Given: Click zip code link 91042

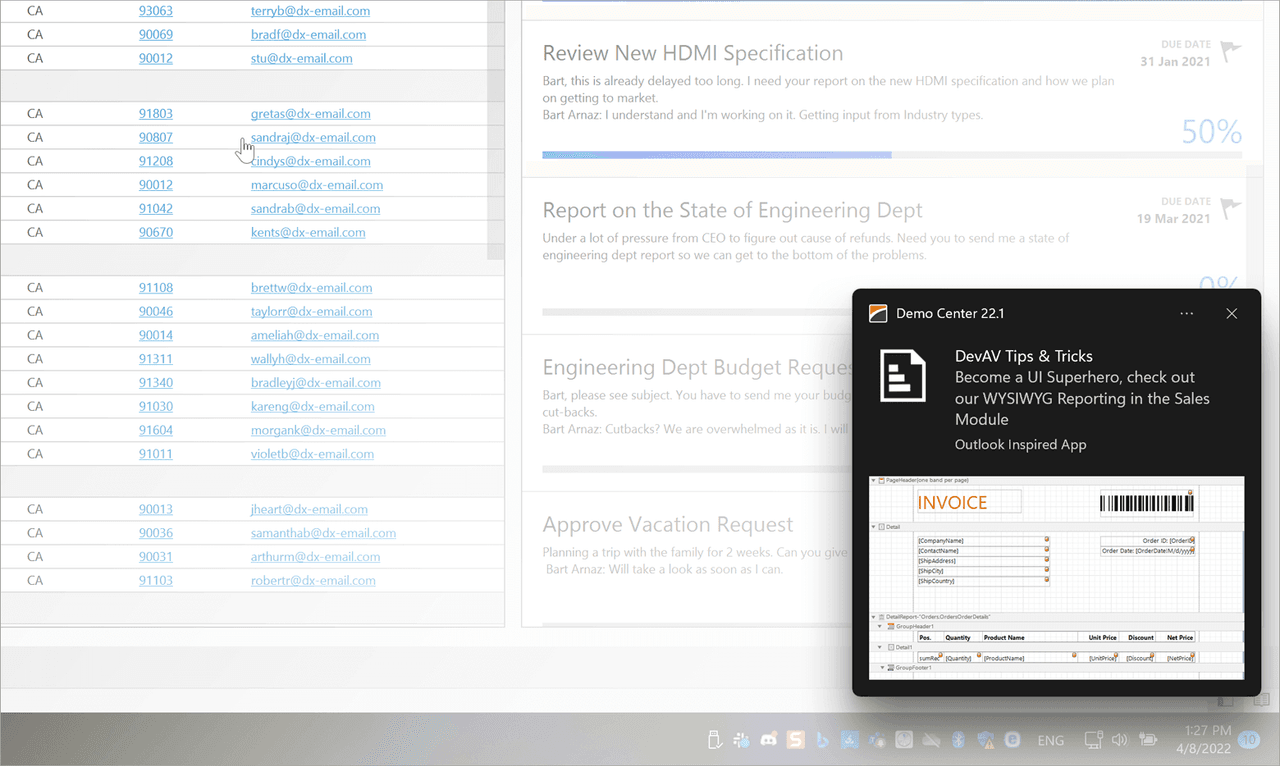Looking at the screenshot, I should coord(156,208).
